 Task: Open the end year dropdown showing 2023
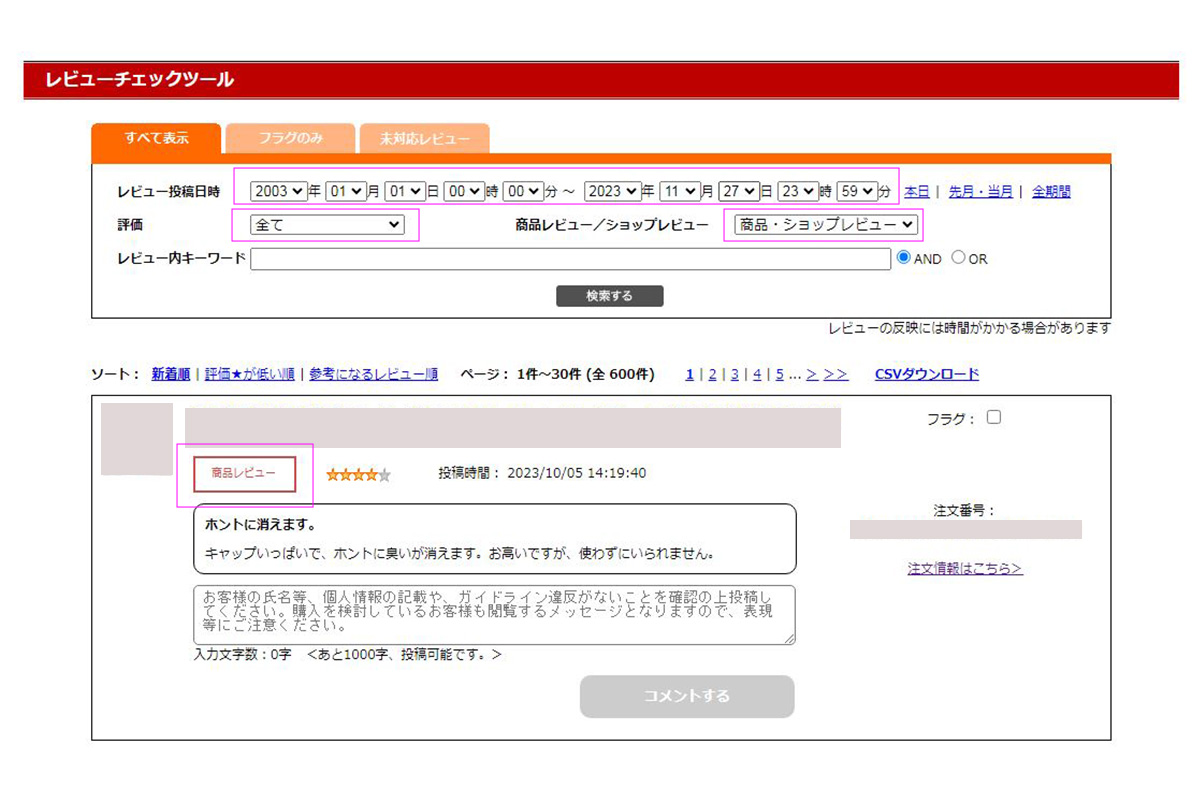pyautogui.click(x=613, y=191)
